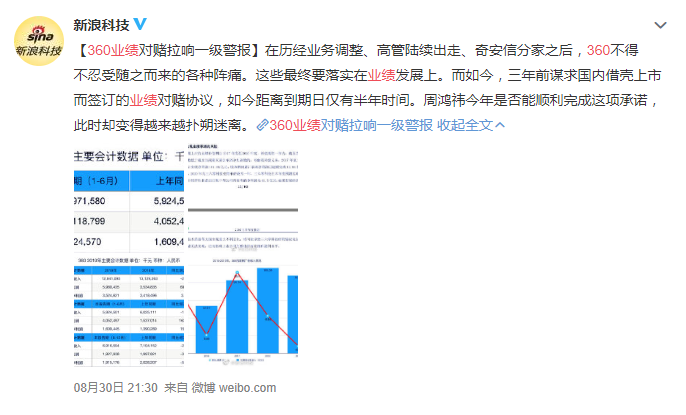This screenshot has height=415, width=686.
Task: Open the 微博 weibo.com source link
Action: tap(234, 388)
